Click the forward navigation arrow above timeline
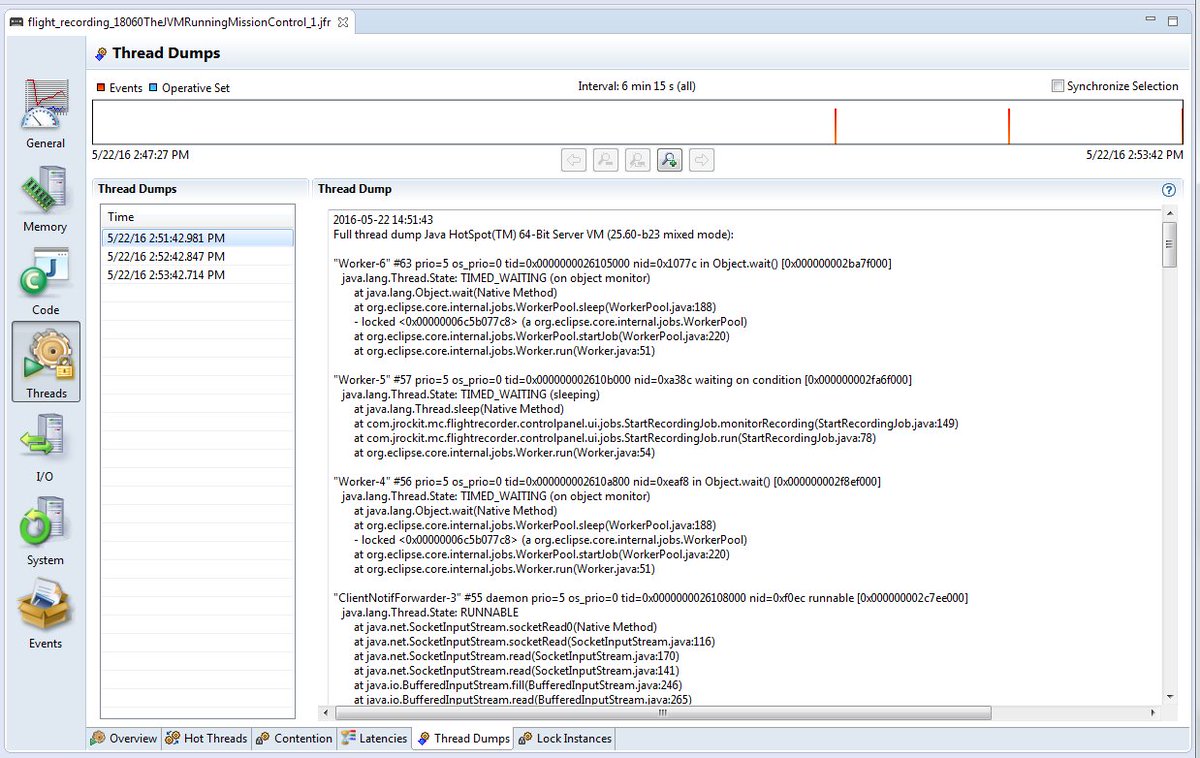 coord(701,159)
